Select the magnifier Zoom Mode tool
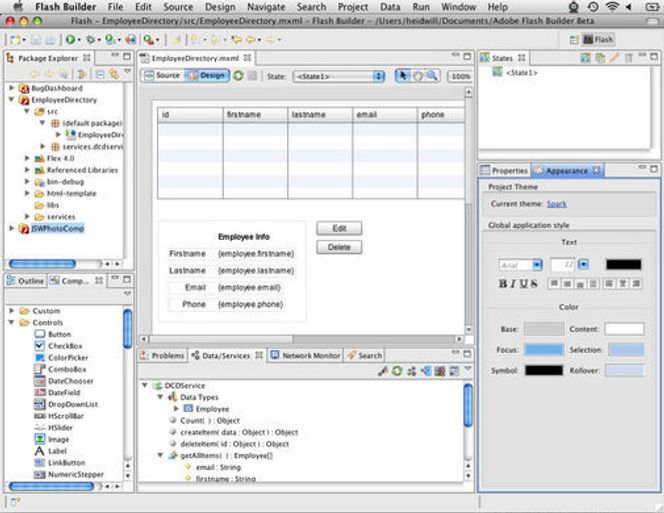The height and width of the screenshot is (513, 664). [432, 76]
